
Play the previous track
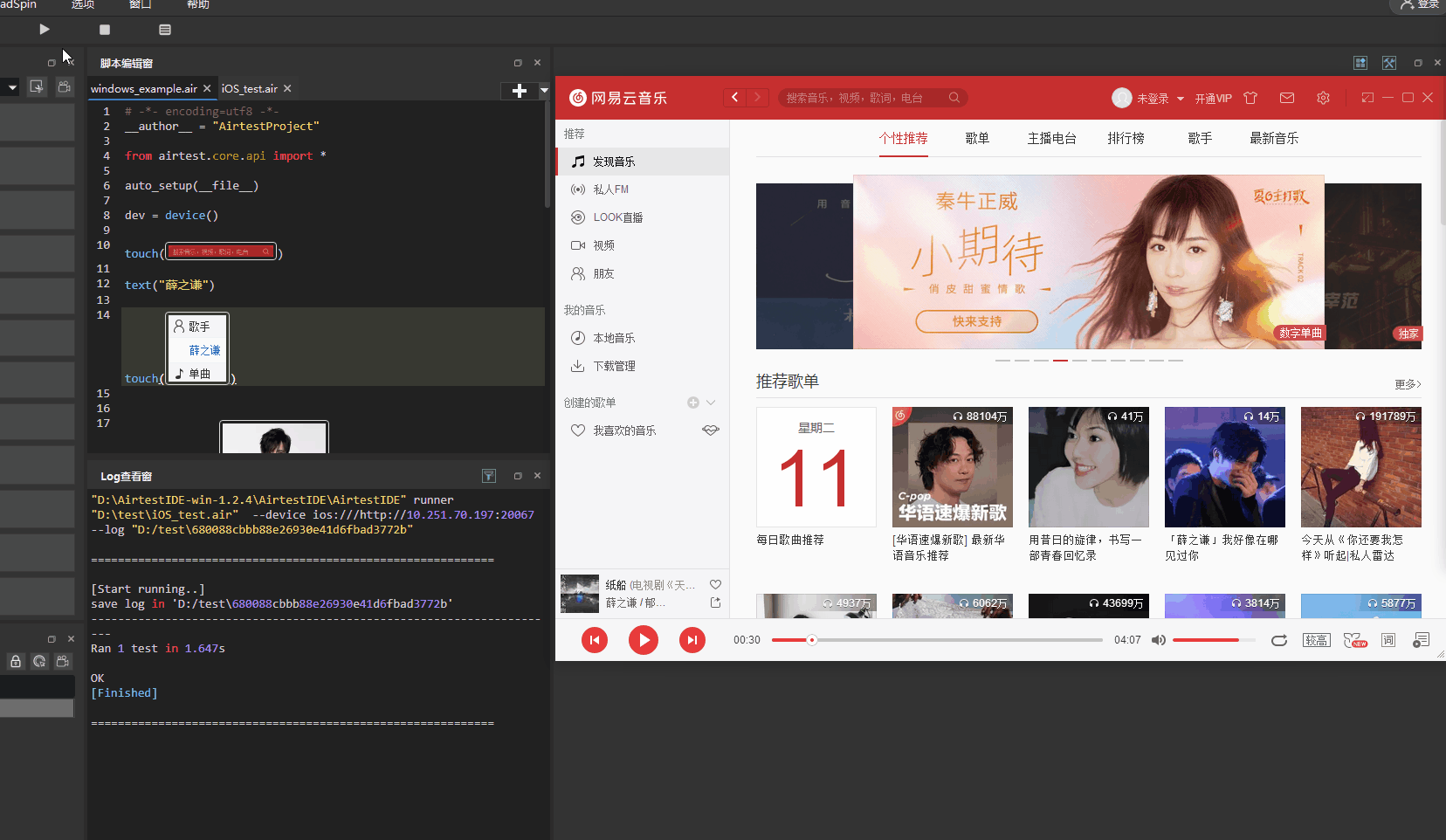(595, 640)
